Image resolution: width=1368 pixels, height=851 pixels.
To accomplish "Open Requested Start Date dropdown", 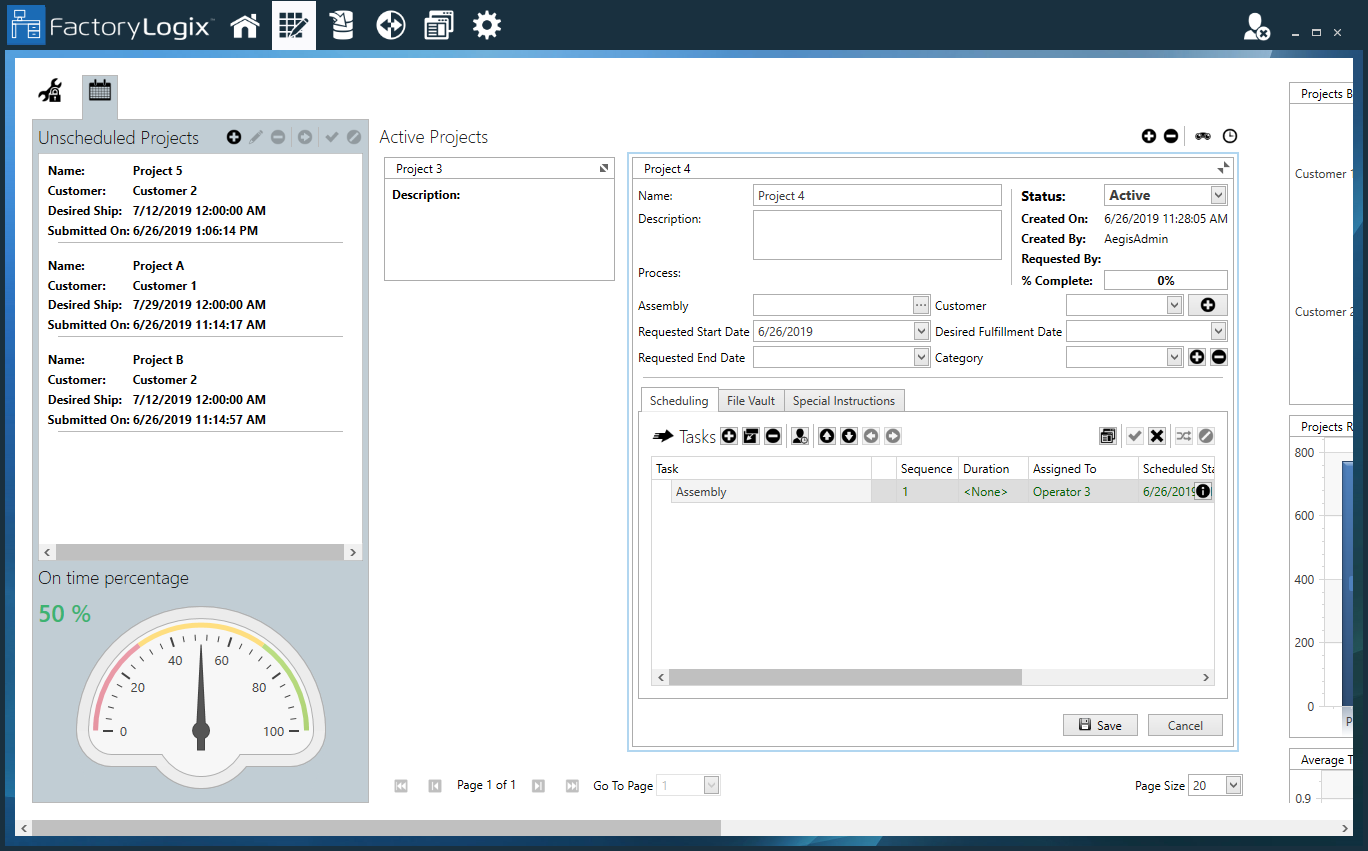I will pyautogui.click(x=921, y=331).
